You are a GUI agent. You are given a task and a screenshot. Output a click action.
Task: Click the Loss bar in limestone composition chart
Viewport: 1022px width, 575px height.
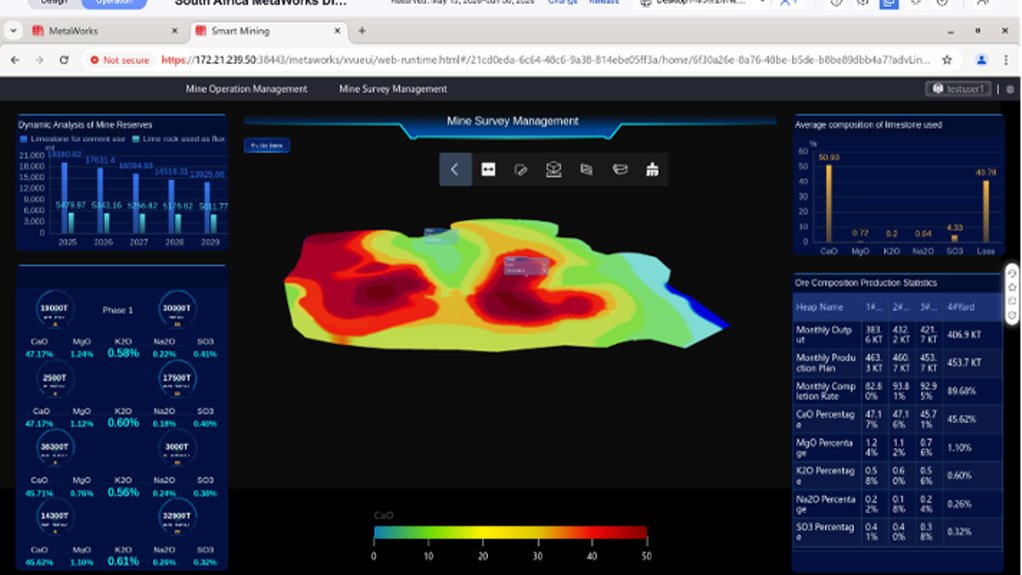point(986,211)
